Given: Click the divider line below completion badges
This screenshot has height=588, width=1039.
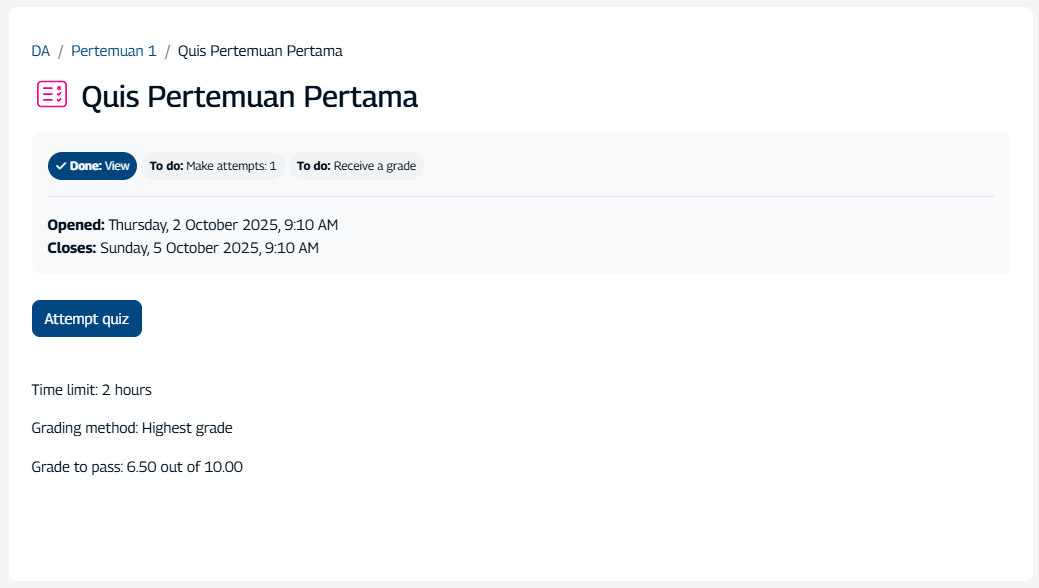Looking at the screenshot, I should tap(520, 197).
